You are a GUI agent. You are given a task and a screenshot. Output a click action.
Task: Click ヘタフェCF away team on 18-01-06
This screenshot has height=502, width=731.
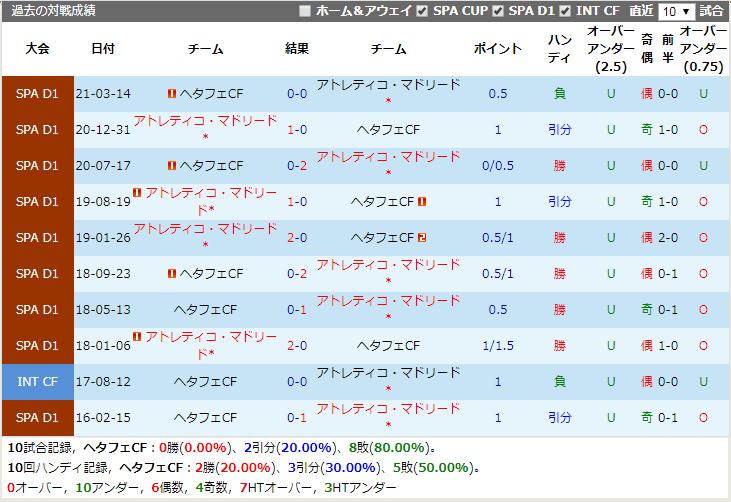pyautogui.click(x=388, y=346)
